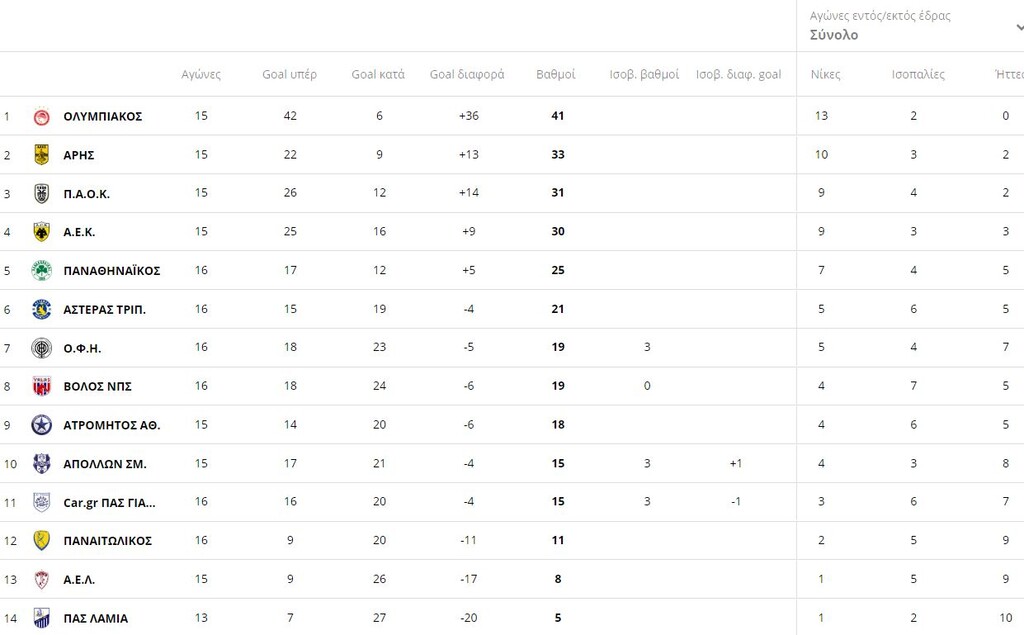Viewport: 1024px width, 635px height.
Task: Click the Olympiacos team logo
Action: click(x=41, y=116)
